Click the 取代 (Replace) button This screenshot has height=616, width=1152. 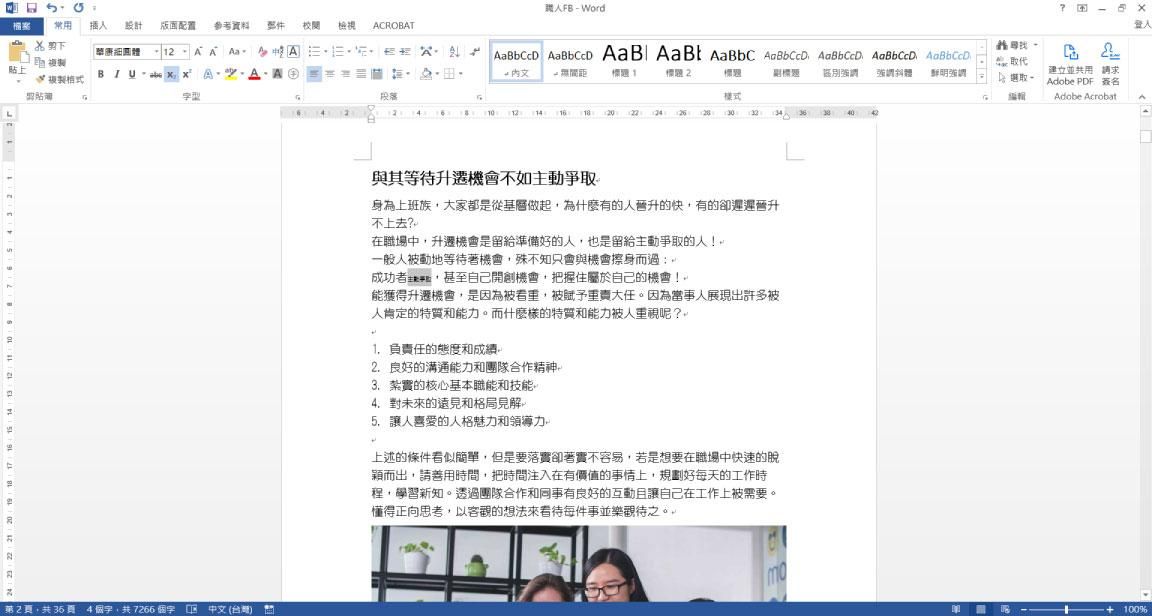click(1013, 61)
